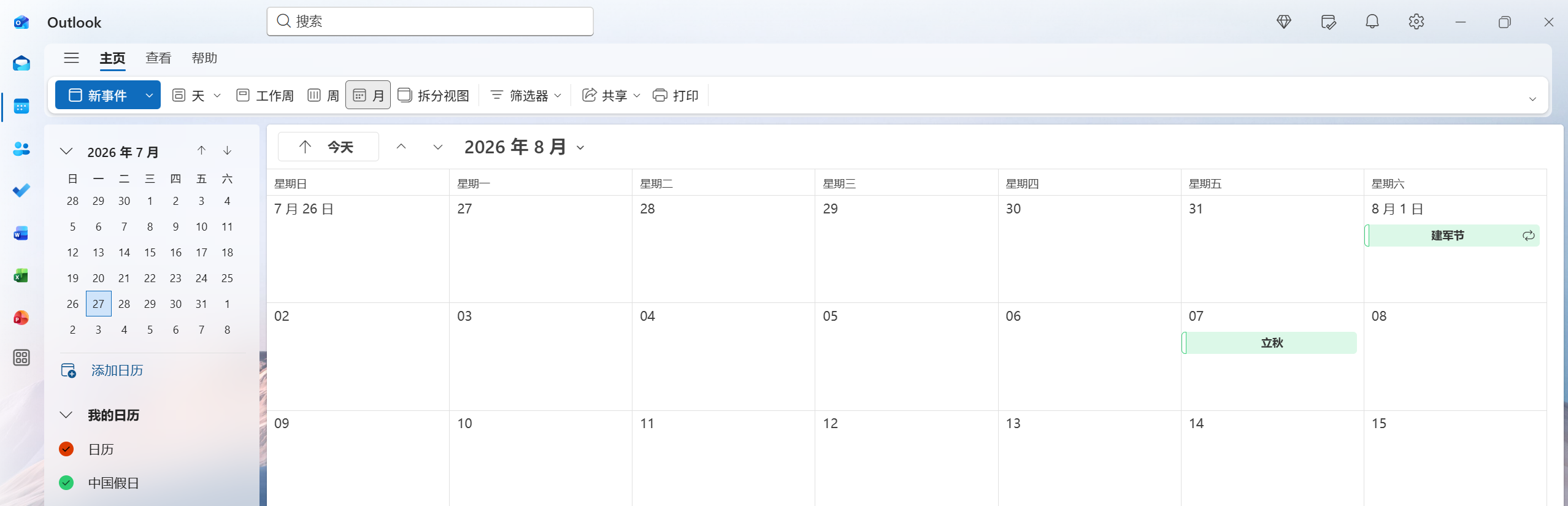This screenshot has width=1568, height=506.
Task: Click the 打印 print button
Action: tap(675, 95)
